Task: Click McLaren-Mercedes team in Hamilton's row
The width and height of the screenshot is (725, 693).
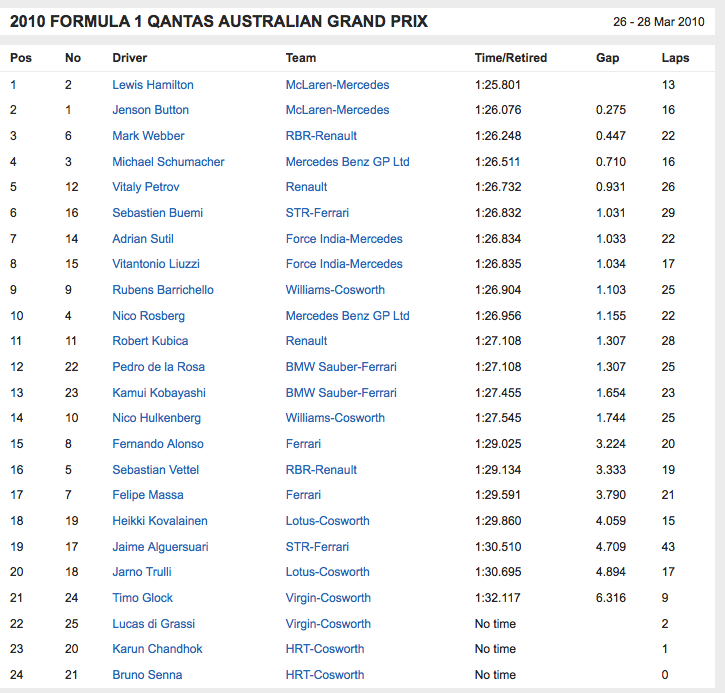Action: point(337,85)
